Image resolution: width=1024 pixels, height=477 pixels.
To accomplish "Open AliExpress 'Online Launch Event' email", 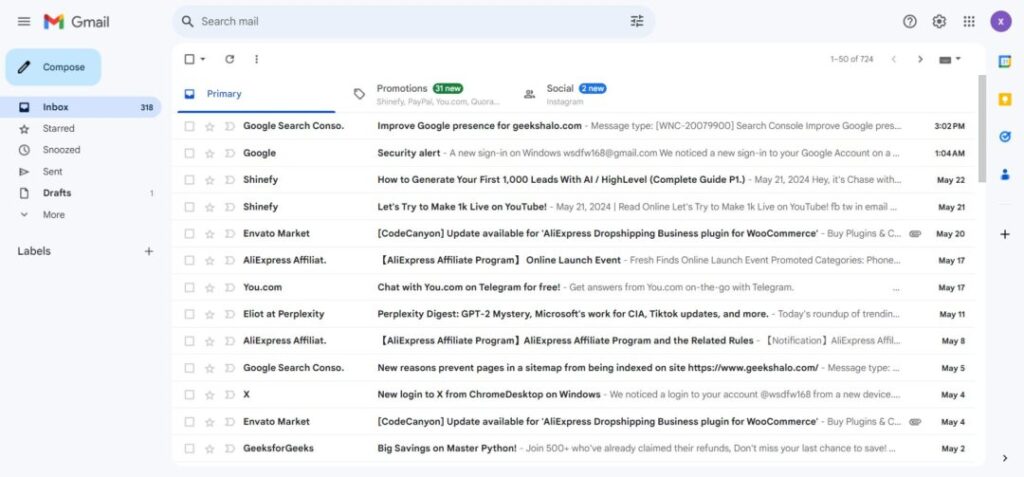I will 575,261.
